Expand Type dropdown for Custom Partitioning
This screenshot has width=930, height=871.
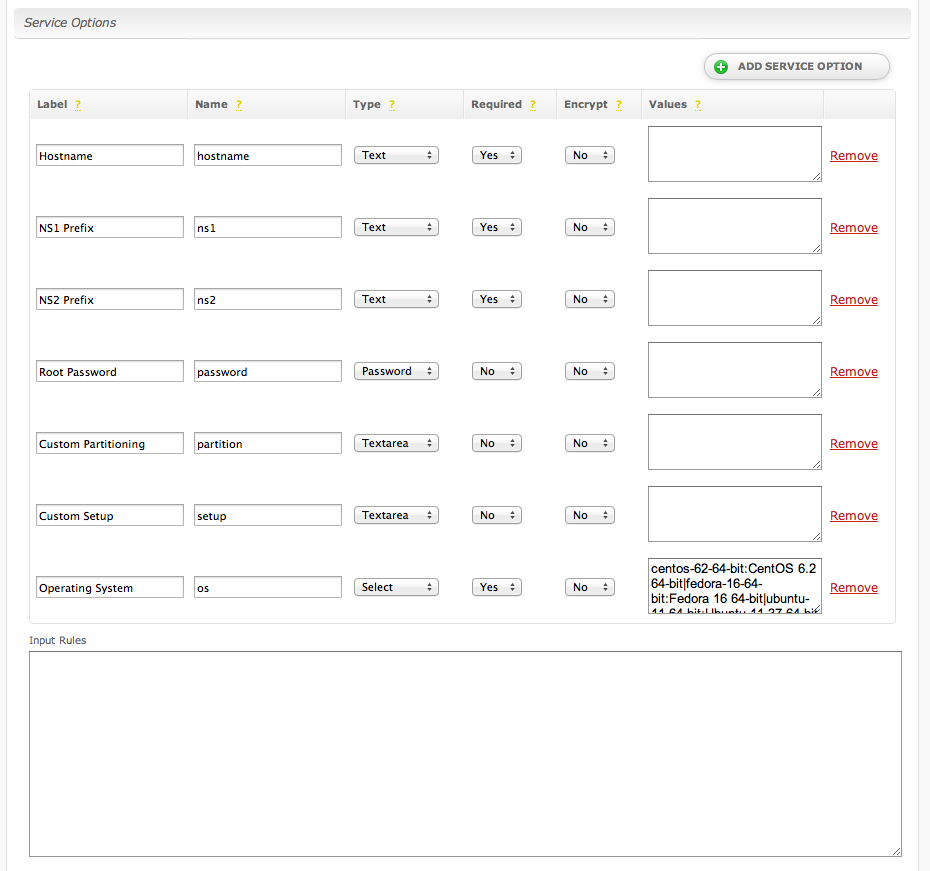pyautogui.click(x=396, y=444)
